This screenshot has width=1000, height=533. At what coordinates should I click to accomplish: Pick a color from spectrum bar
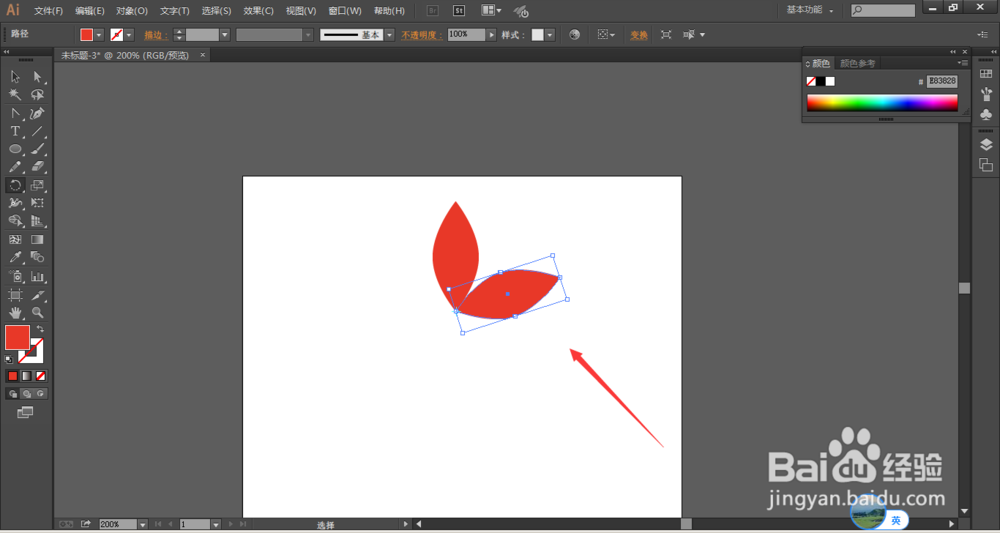(882, 103)
